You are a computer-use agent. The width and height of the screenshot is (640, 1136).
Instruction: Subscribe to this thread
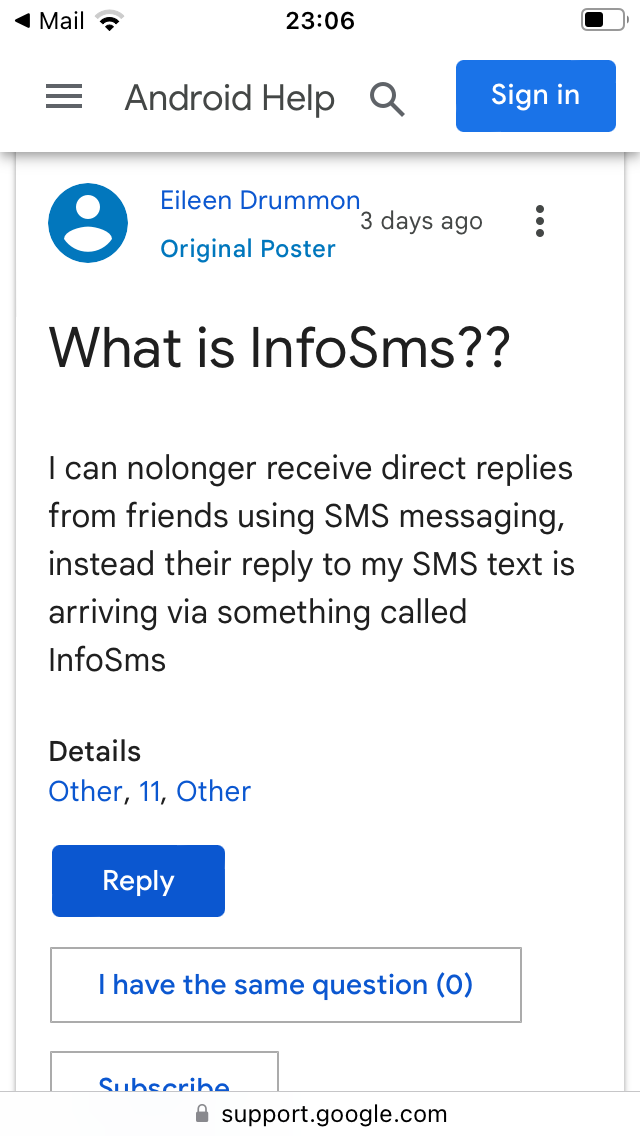(x=163, y=1085)
